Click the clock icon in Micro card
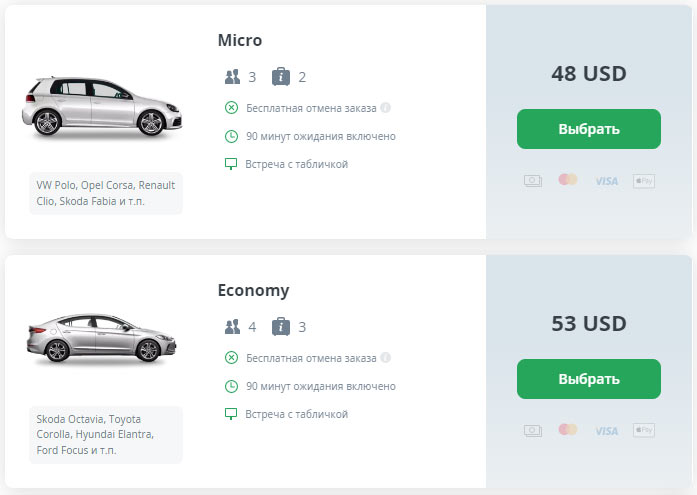Viewport: 697px width, 495px height. coord(232,136)
